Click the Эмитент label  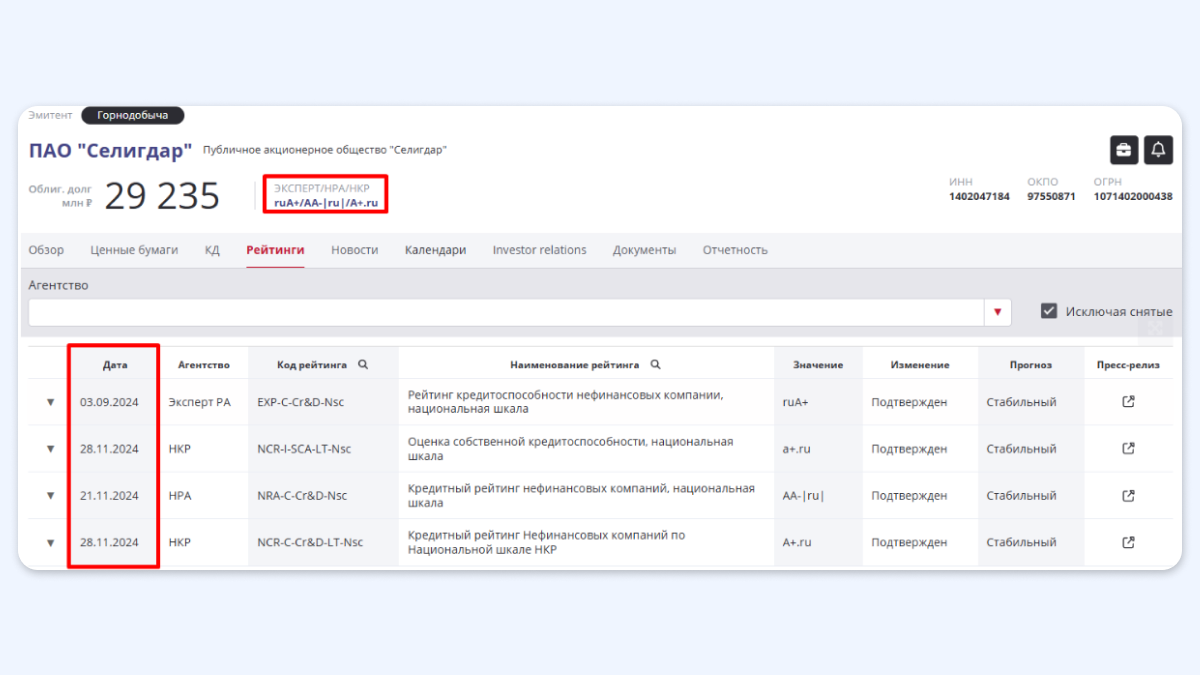click(50, 115)
